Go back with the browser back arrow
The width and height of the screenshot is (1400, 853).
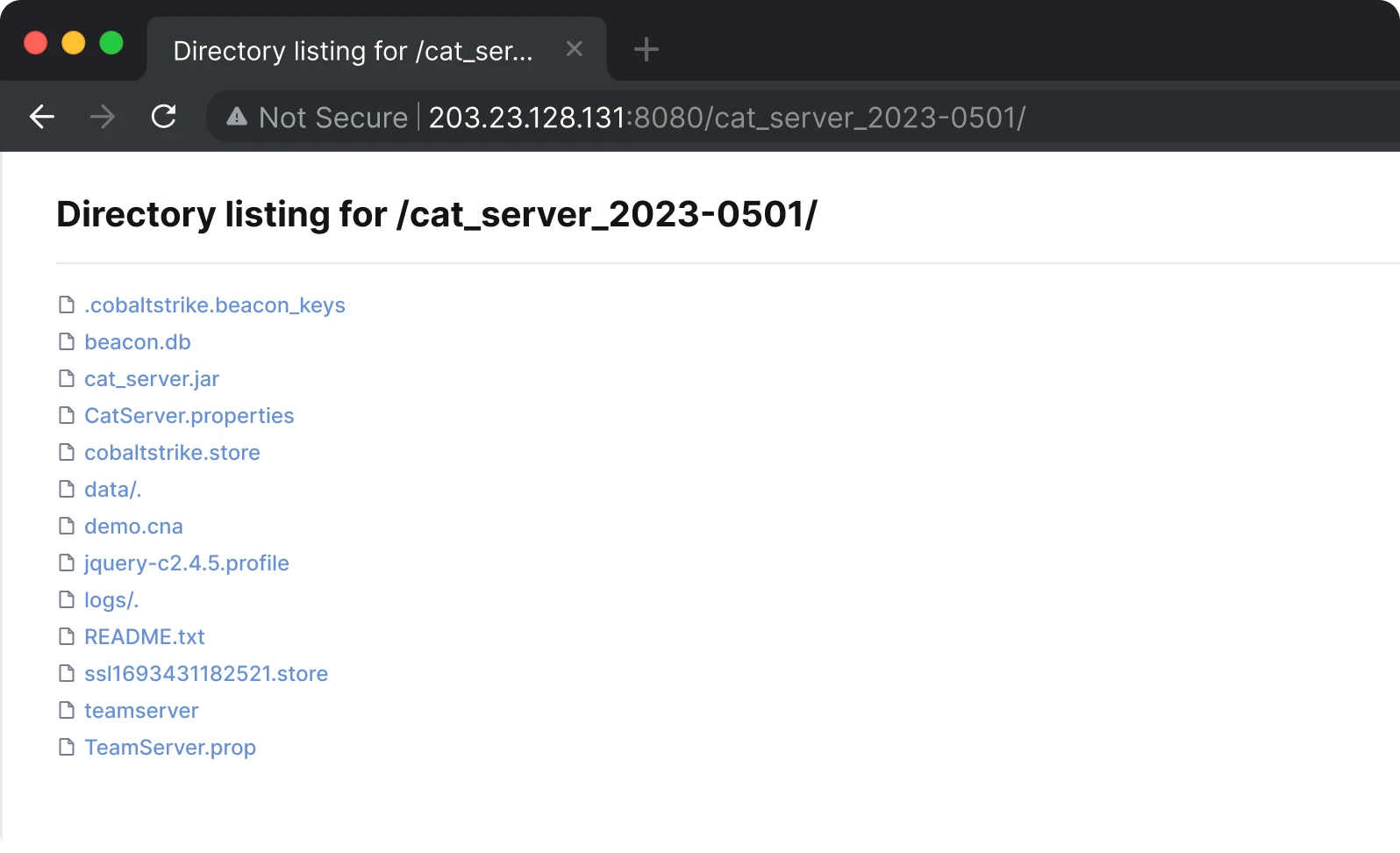[x=42, y=116]
